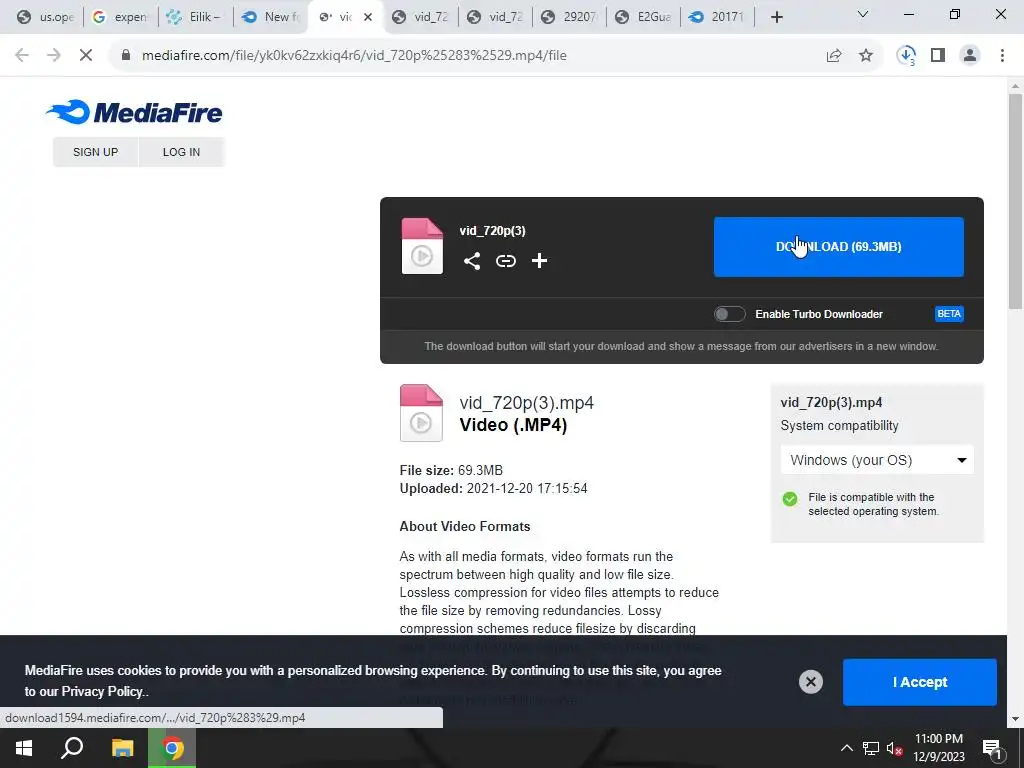Image resolution: width=1024 pixels, height=768 pixels.
Task: Click the copy link icon in file panel
Action: (505, 261)
